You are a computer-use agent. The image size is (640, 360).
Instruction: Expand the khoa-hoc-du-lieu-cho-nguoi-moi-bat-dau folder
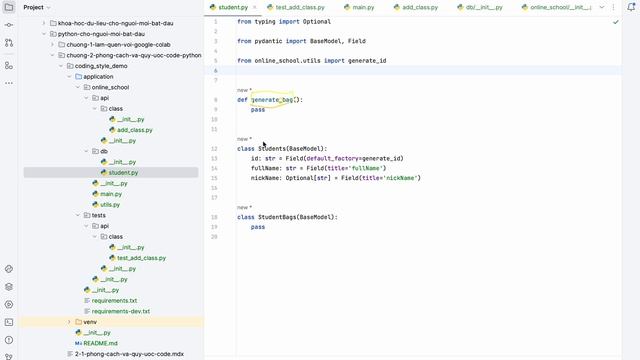(x=44, y=23)
